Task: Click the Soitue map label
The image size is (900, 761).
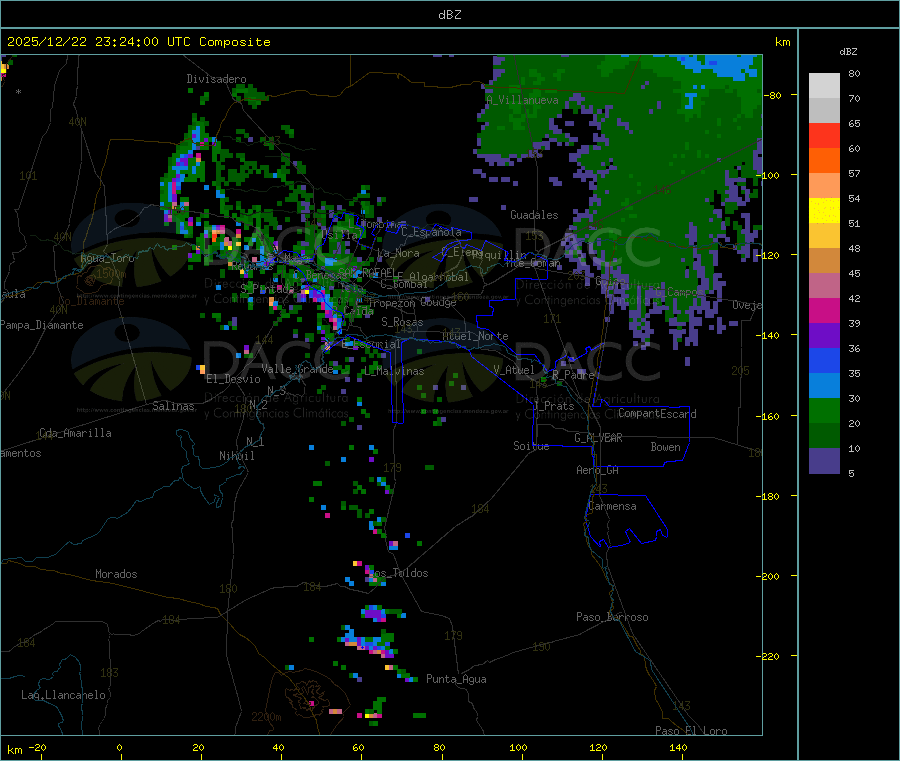Action: point(531,446)
